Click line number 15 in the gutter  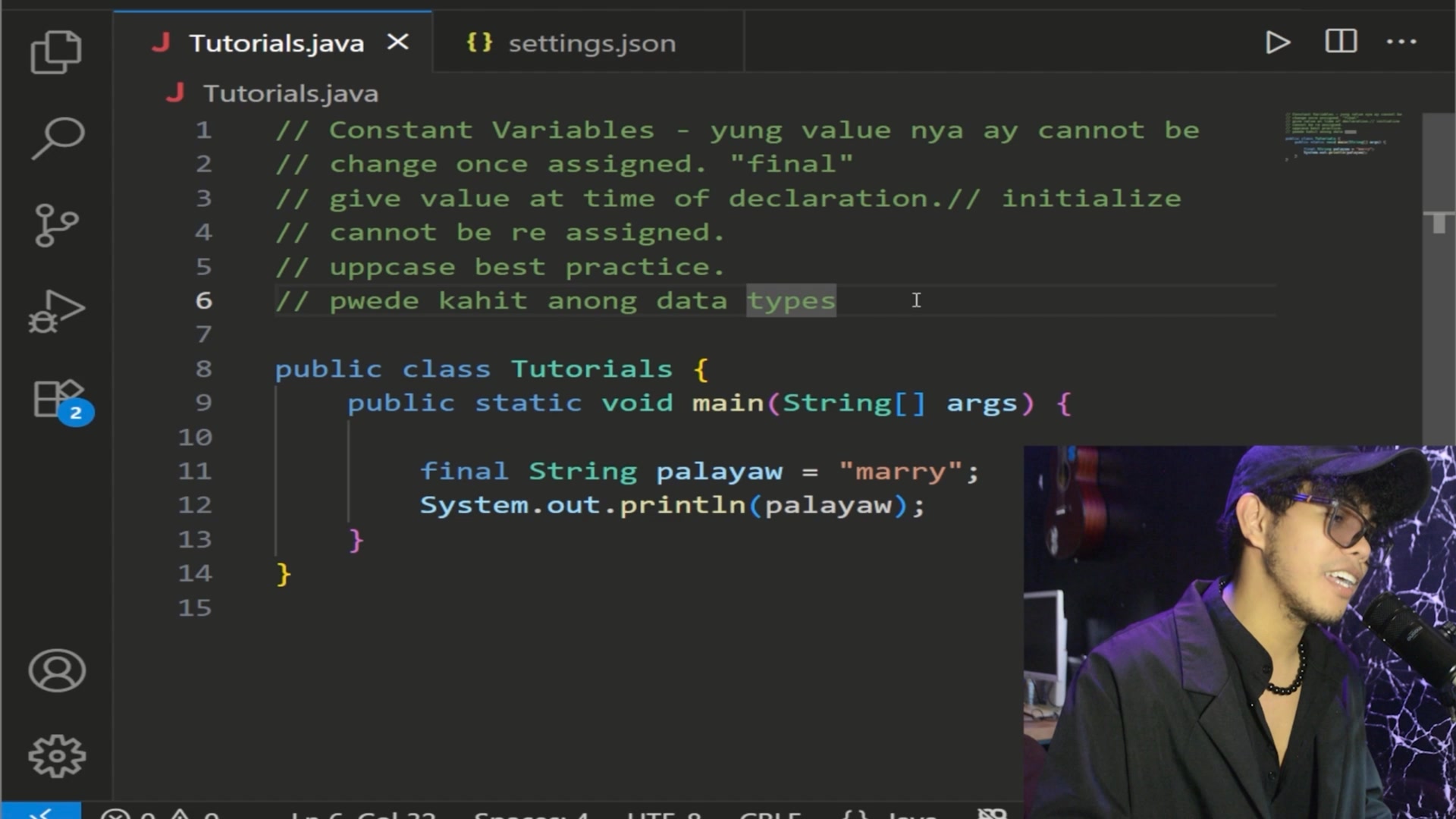[x=195, y=608]
